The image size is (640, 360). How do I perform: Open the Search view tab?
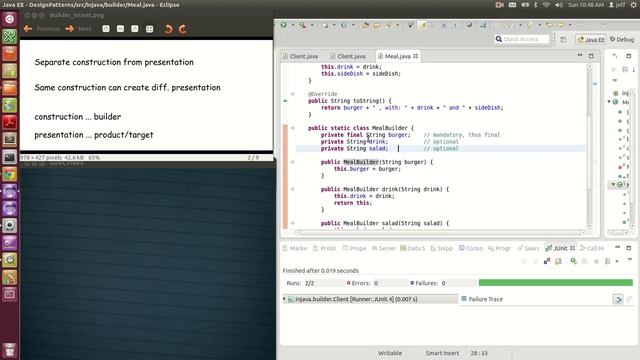(x=529, y=248)
